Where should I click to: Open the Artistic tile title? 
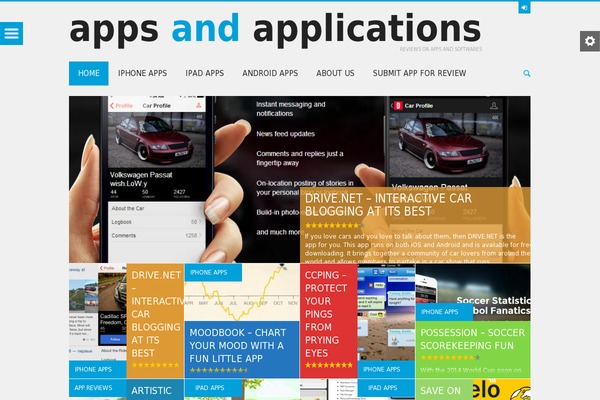click(152, 390)
